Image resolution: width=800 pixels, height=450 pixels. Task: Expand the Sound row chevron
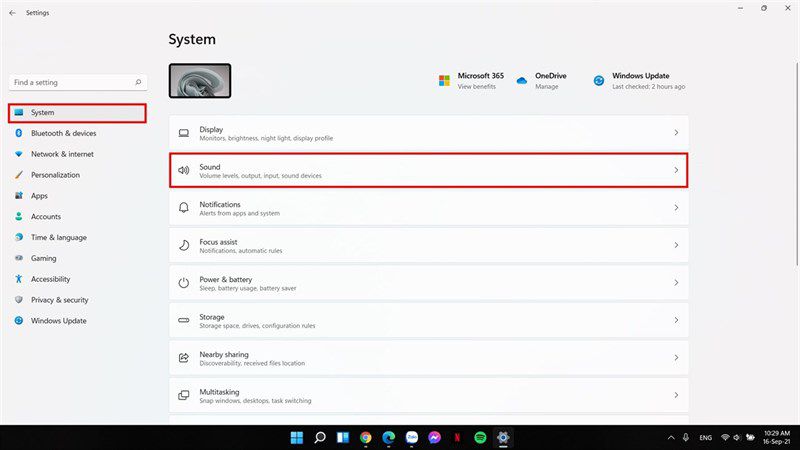(x=676, y=170)
